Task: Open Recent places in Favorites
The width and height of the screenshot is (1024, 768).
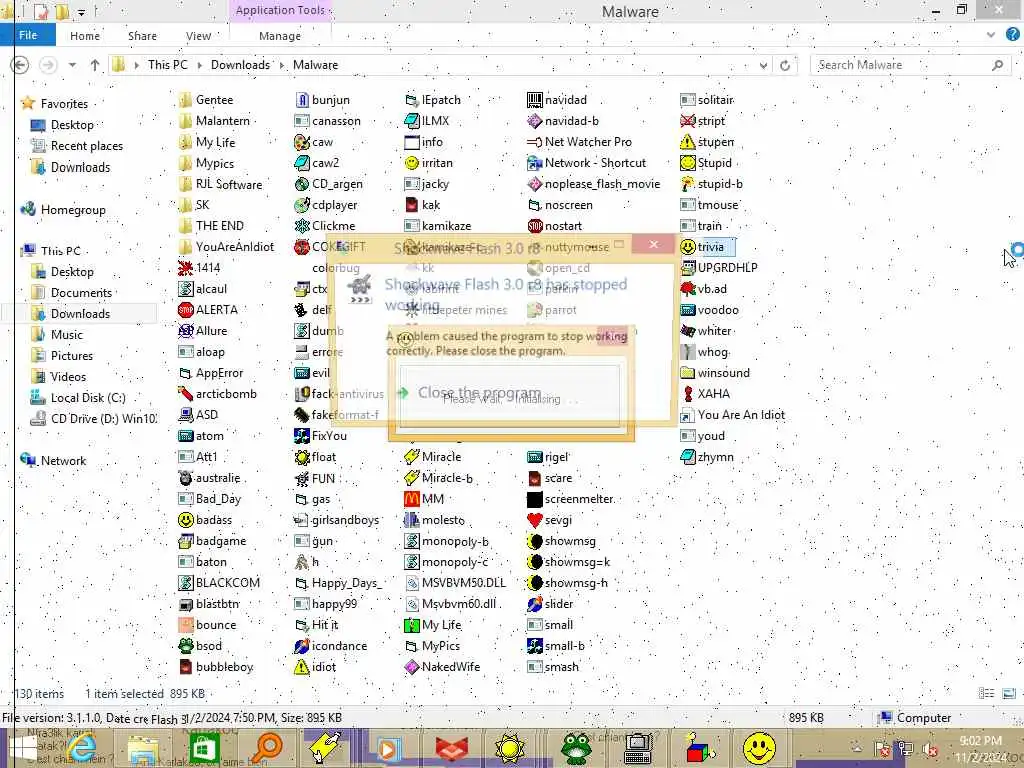Action: (86, 146)
